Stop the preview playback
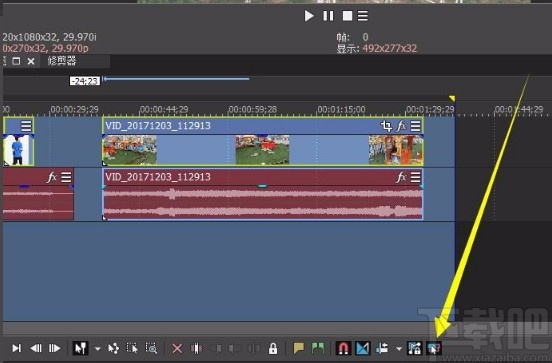This screenshot has width=552, height=363. coord(347,16)
